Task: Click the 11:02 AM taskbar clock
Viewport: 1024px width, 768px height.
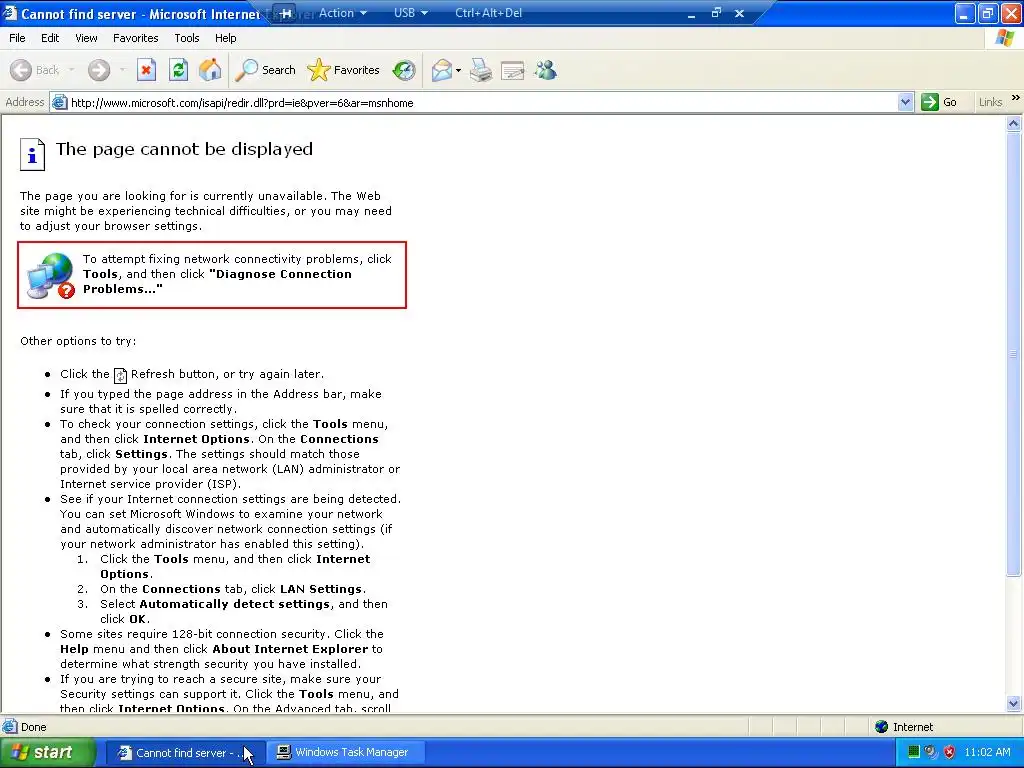Action: coord(987,752)
